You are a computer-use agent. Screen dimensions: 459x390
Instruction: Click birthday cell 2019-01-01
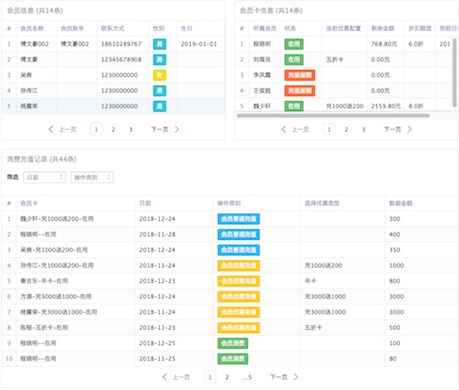(199, 44)
